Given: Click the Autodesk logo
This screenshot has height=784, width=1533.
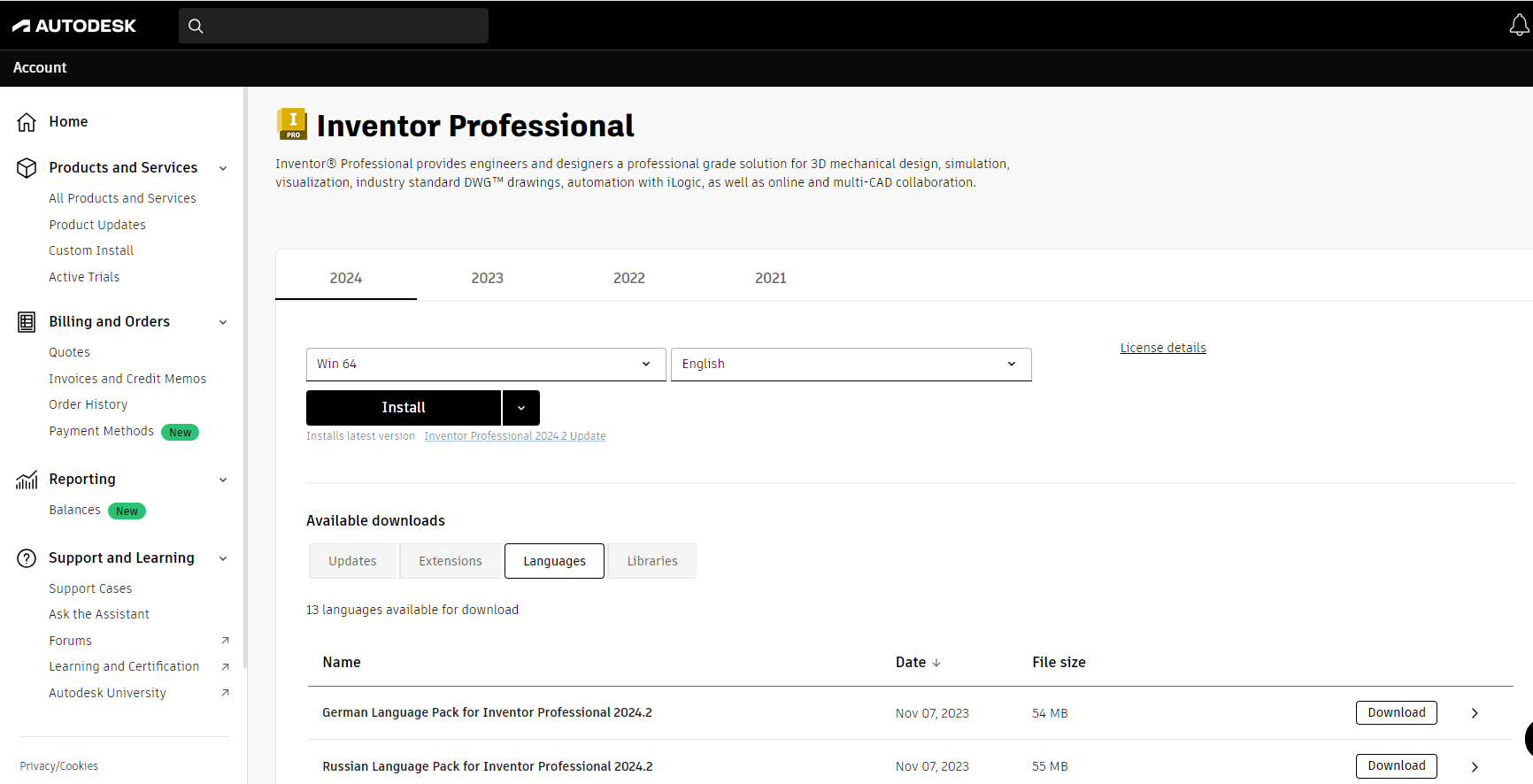Looking at the screenshot, I should (74, 26).
